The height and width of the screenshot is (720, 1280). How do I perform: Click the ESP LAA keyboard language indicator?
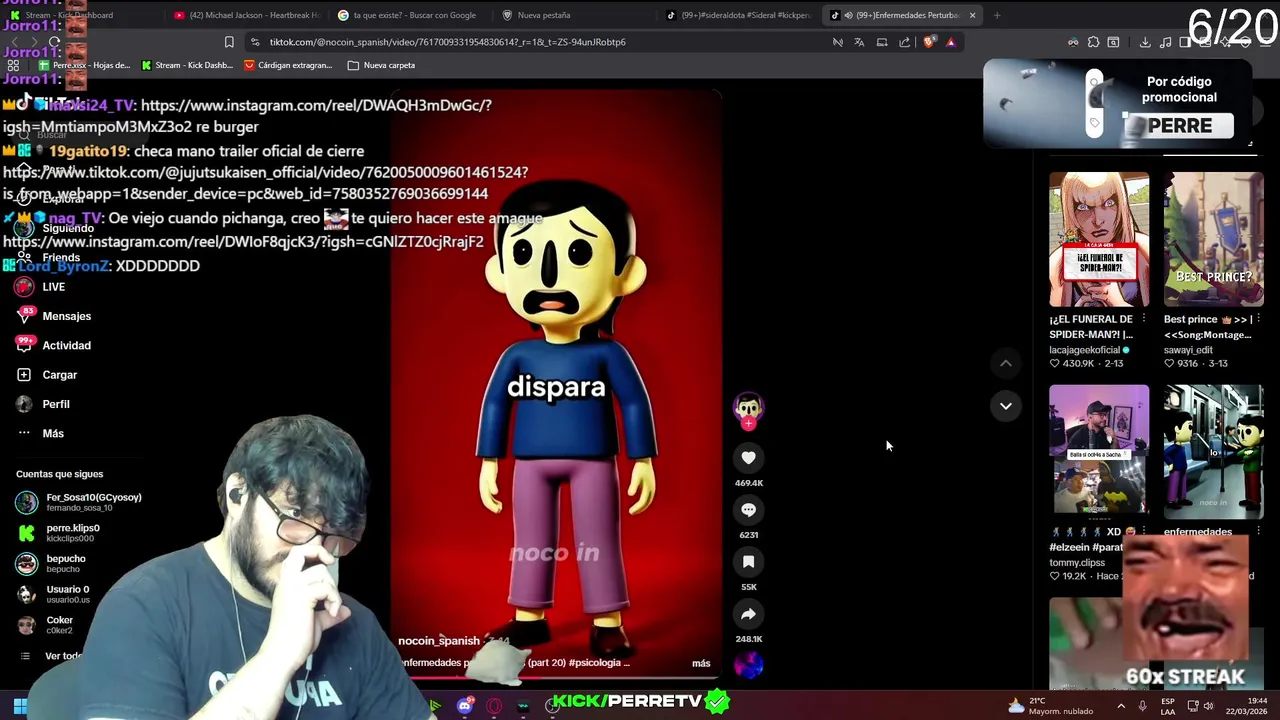tap(1168, 706)
